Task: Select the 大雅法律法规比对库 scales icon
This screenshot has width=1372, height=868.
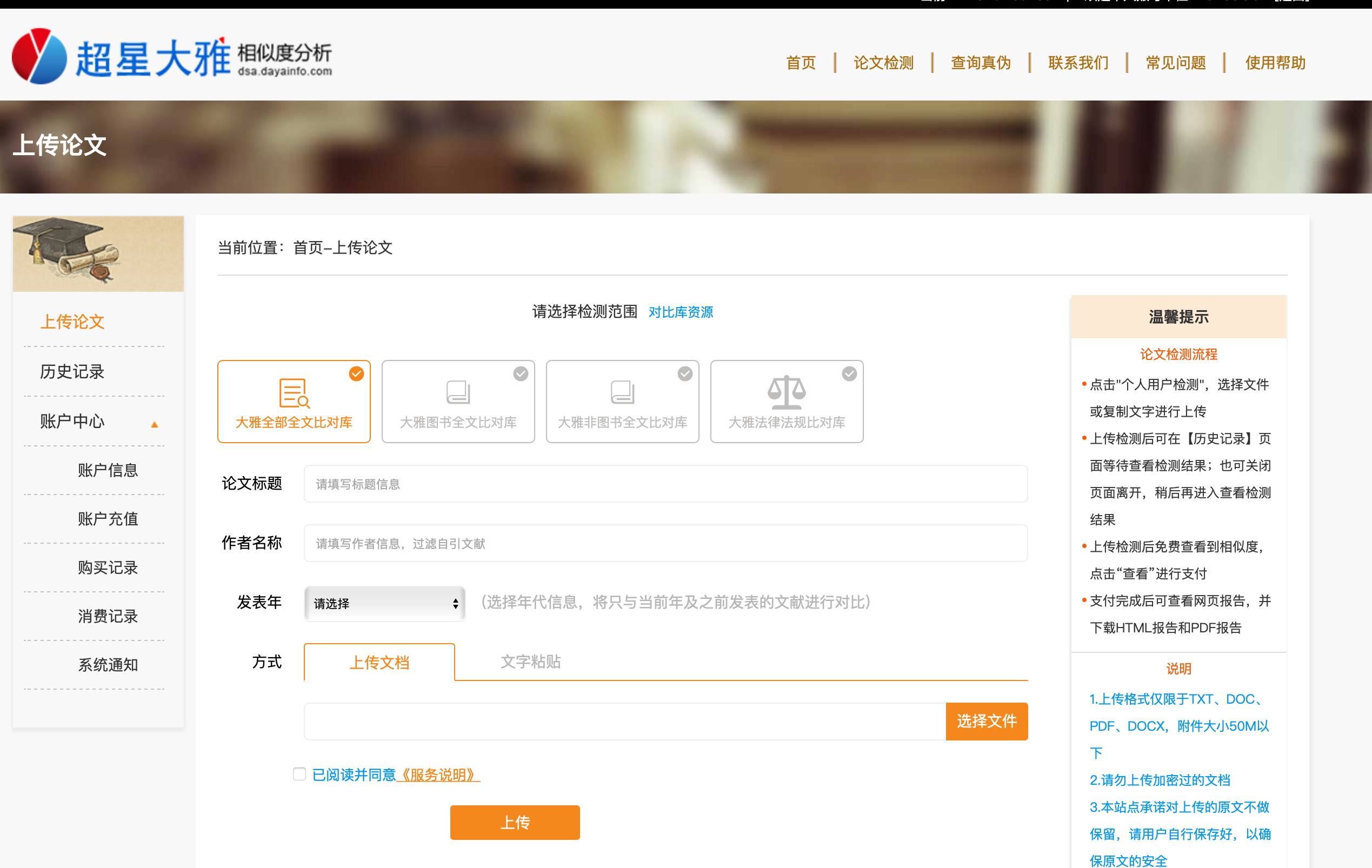Action: (787, 392)
